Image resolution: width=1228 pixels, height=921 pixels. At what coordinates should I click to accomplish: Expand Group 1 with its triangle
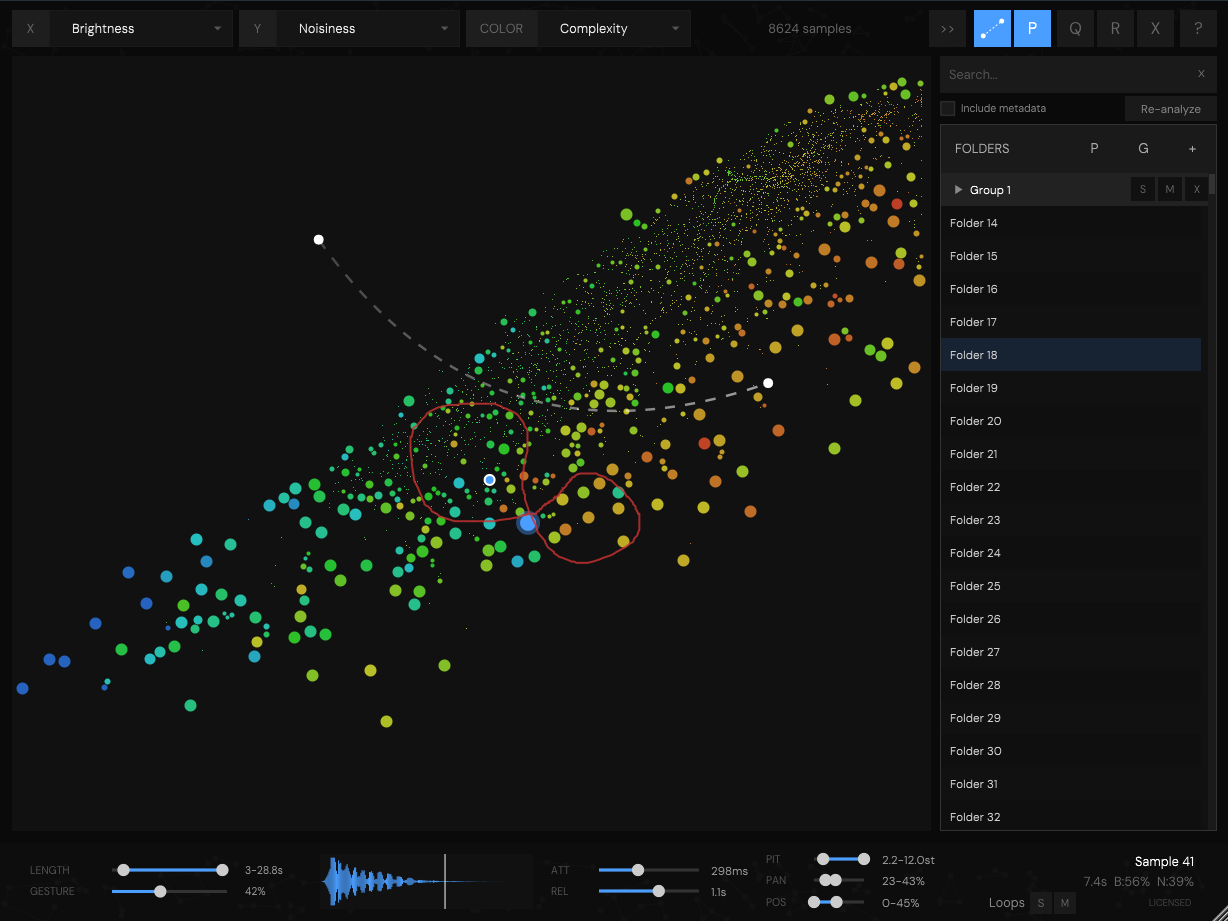coord(958,190)
